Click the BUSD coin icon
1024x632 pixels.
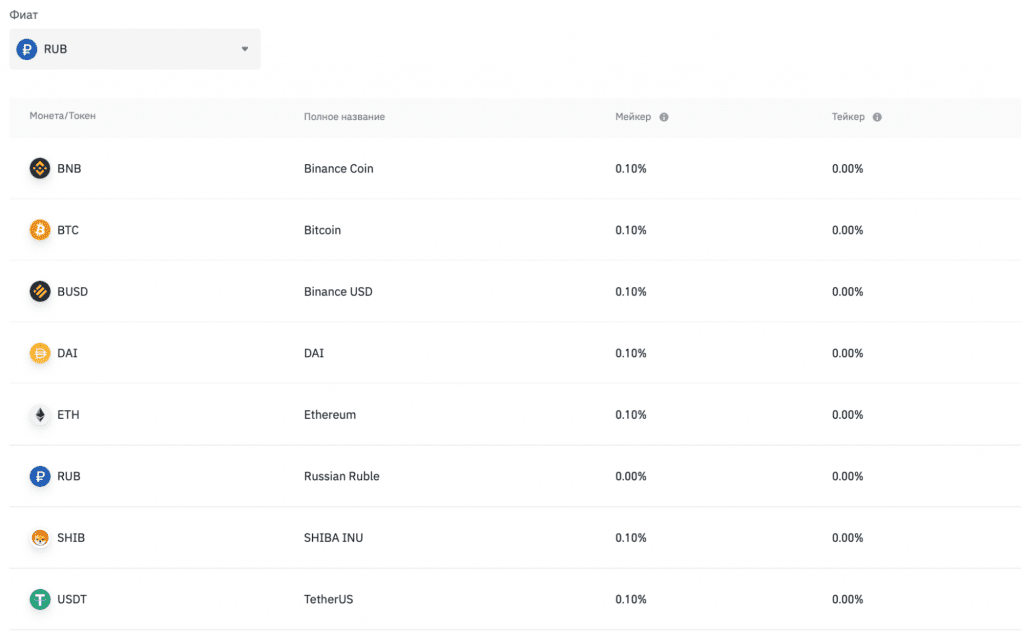[40, 292]
